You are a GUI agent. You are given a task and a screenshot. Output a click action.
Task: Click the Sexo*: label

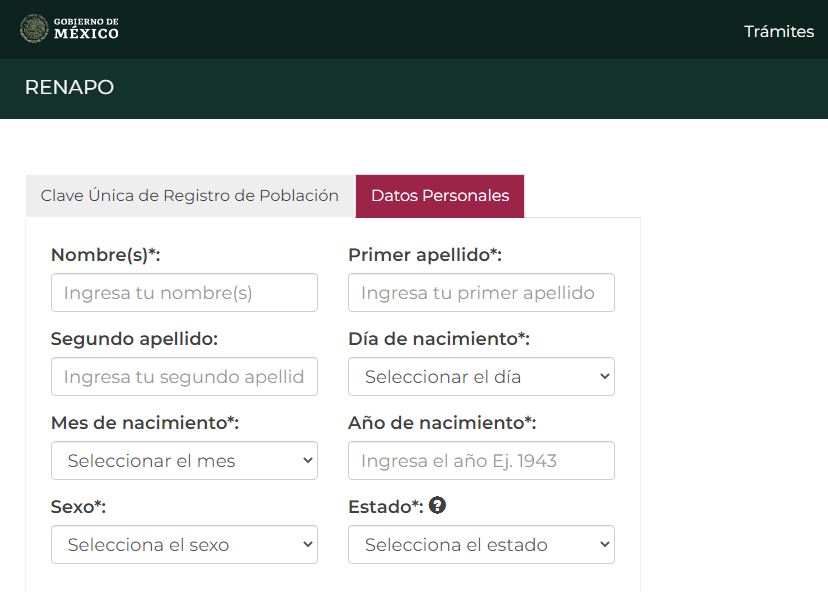point(79,507)
